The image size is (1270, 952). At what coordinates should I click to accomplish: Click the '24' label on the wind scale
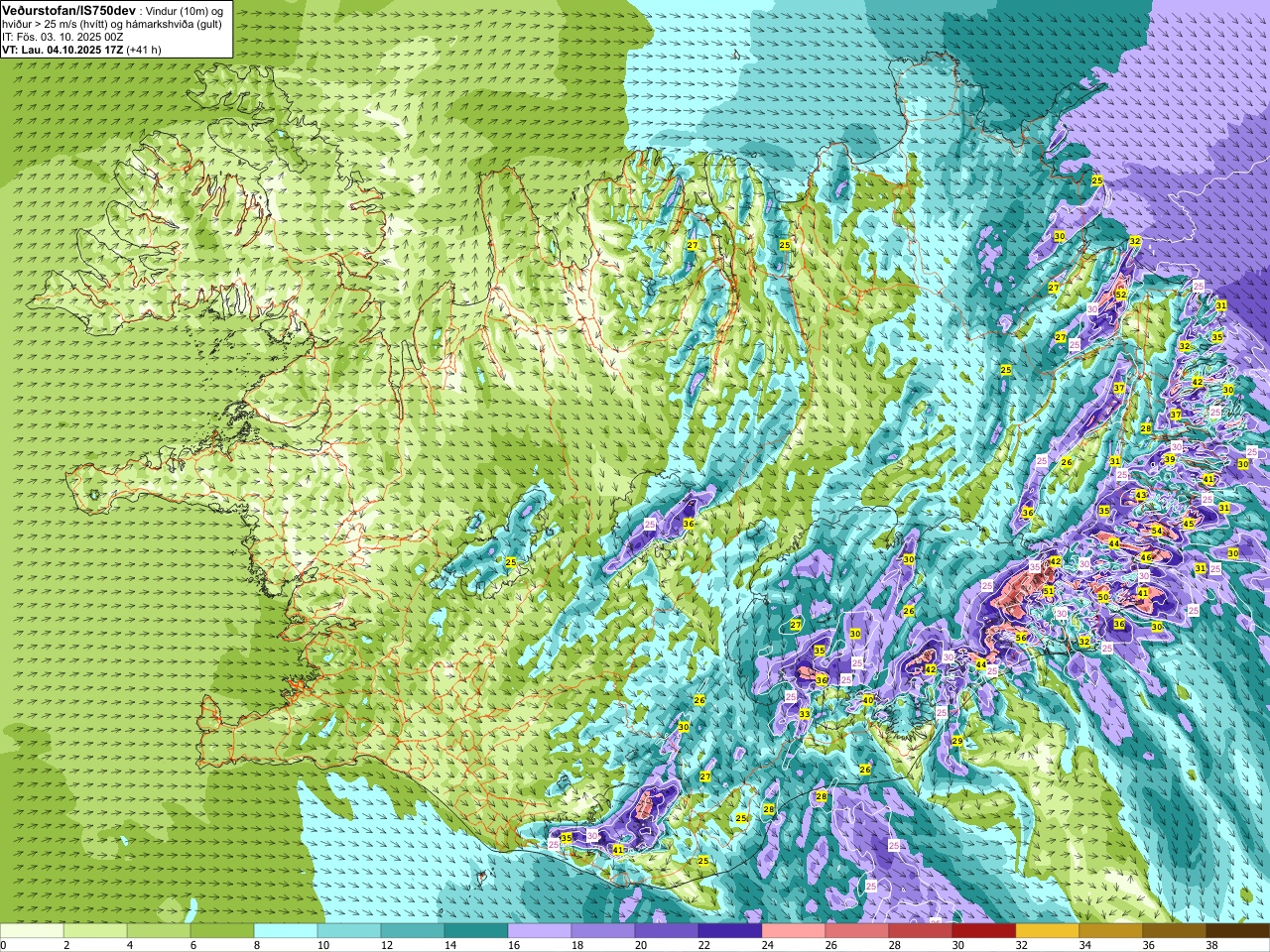768,945
